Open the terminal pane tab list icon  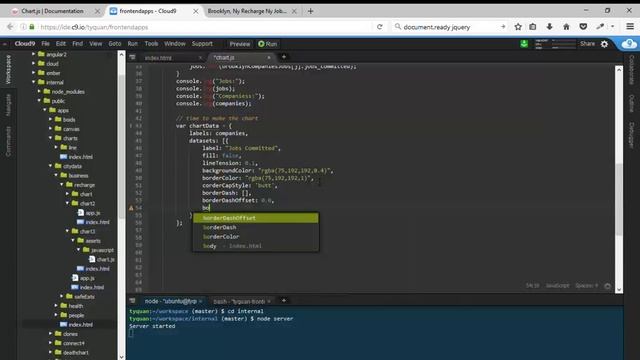coord(132,301)
